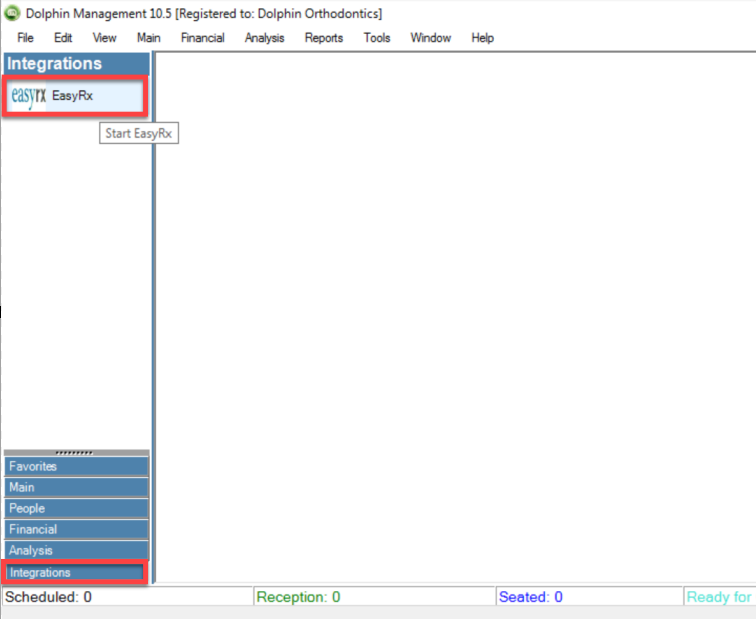Open the View menu
Screen dimensions: 756x619
click(105, 38)
